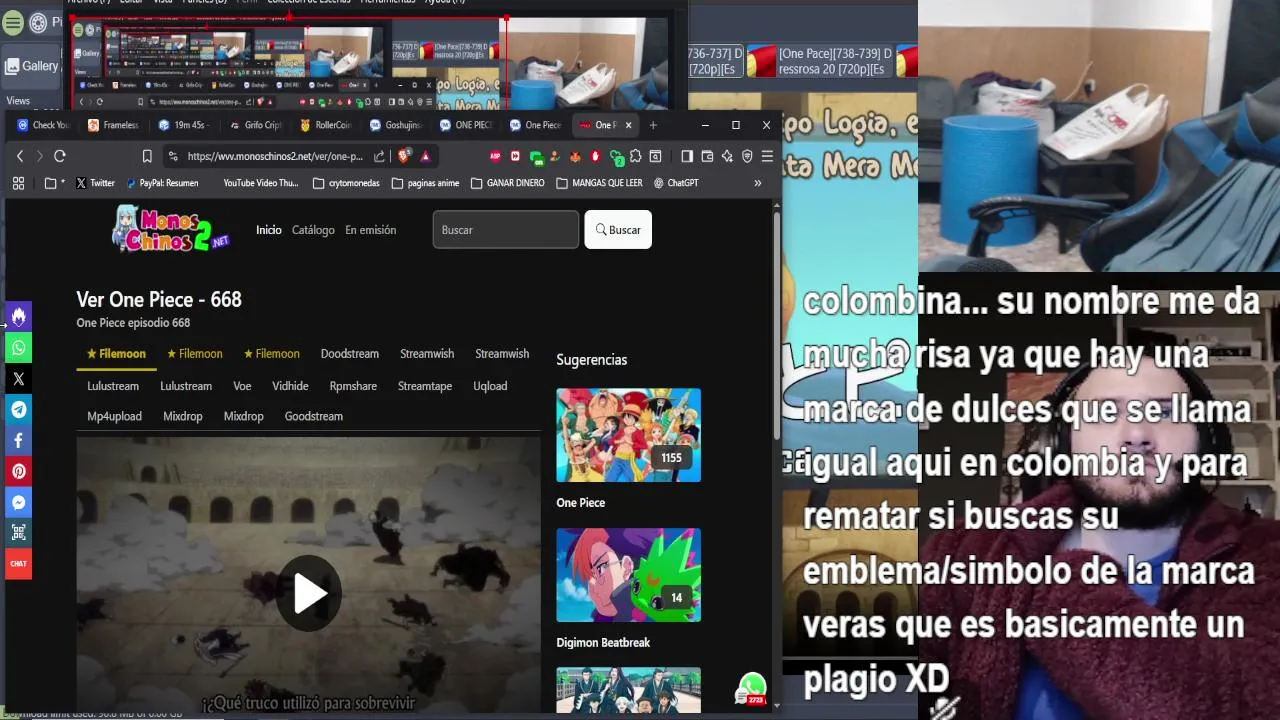Reload the Monoschinos page

tap(60, 156)
